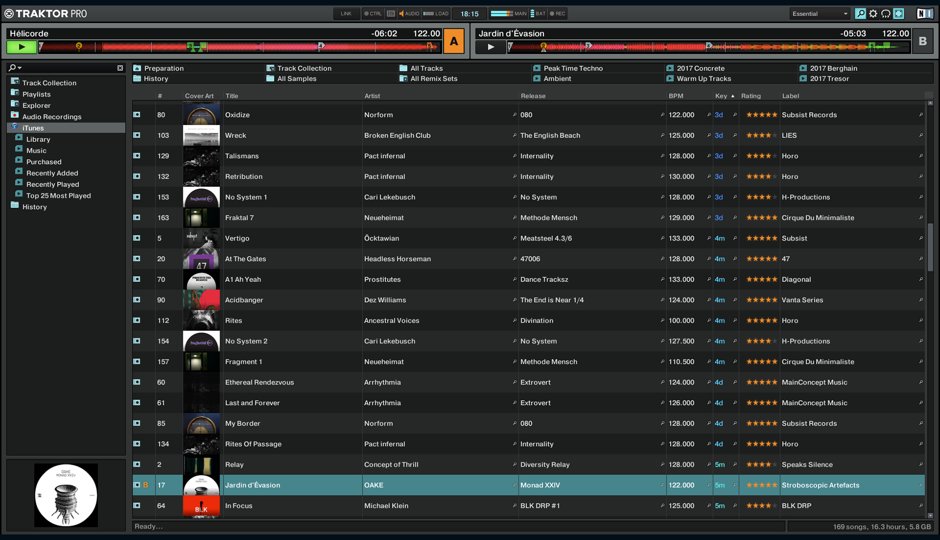Clear the search field with X icon
This screenshot has height=540, width=940.
coord(120,68)
